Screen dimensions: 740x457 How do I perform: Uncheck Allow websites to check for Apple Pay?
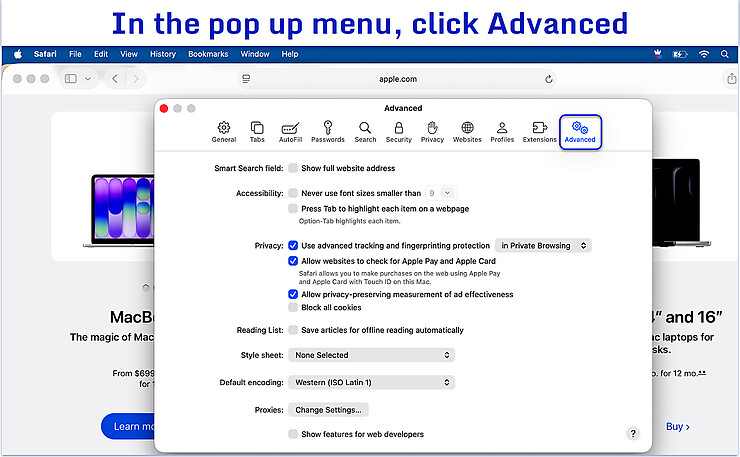pos(293,261)
